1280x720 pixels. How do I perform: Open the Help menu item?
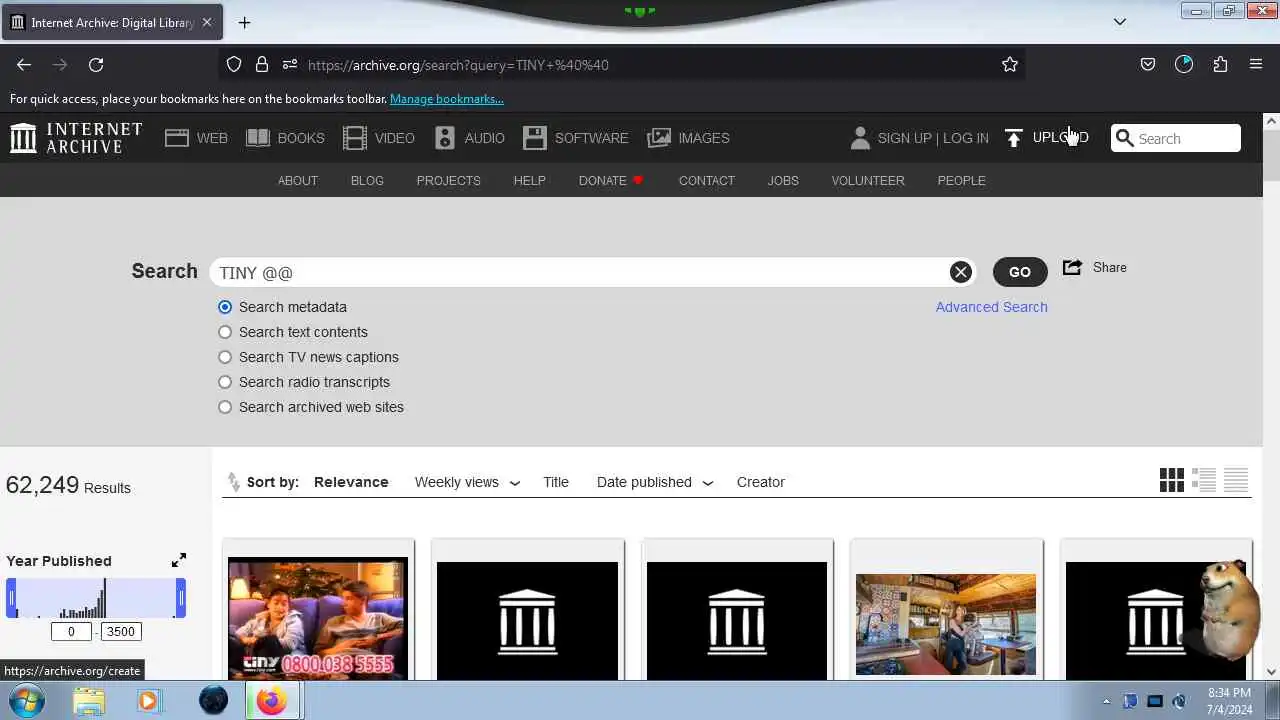tap(530, 181)
